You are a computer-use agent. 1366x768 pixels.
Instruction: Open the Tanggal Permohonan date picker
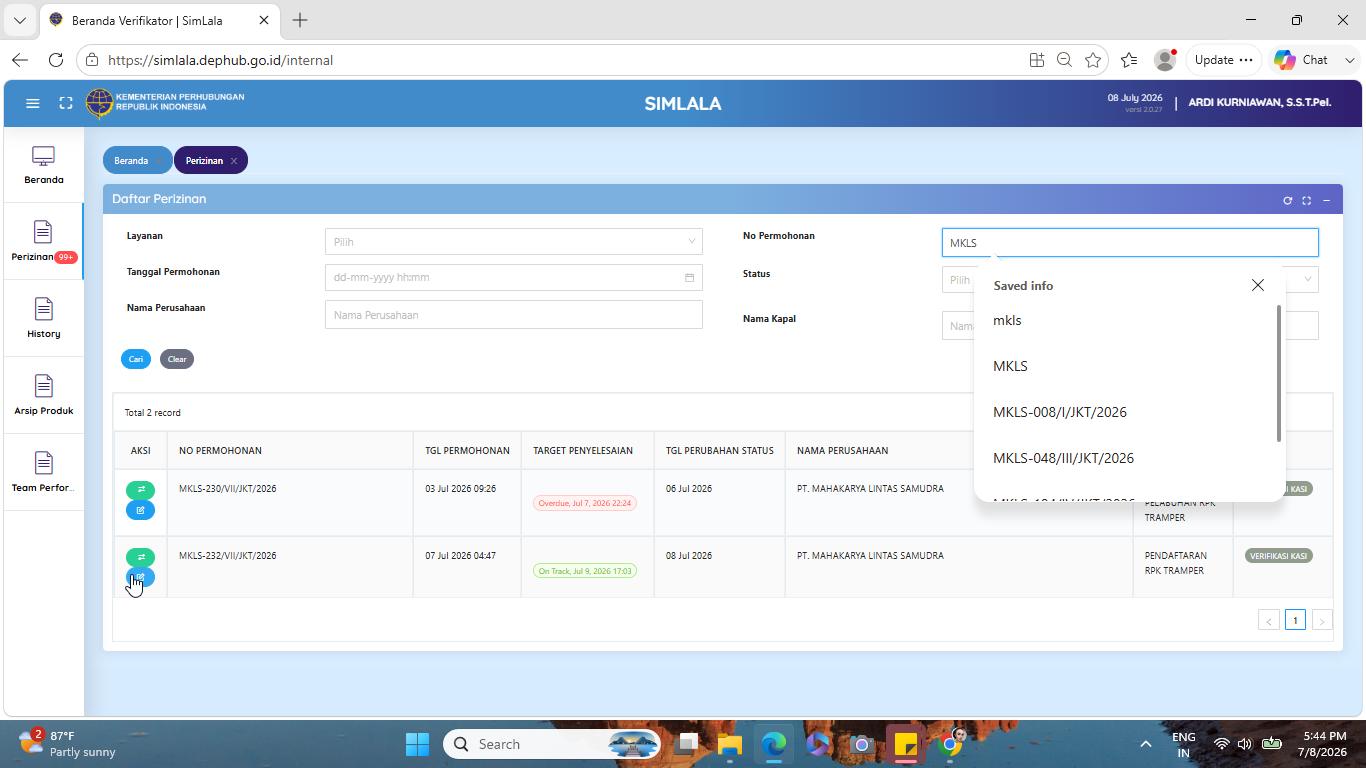tap(513, 277)
